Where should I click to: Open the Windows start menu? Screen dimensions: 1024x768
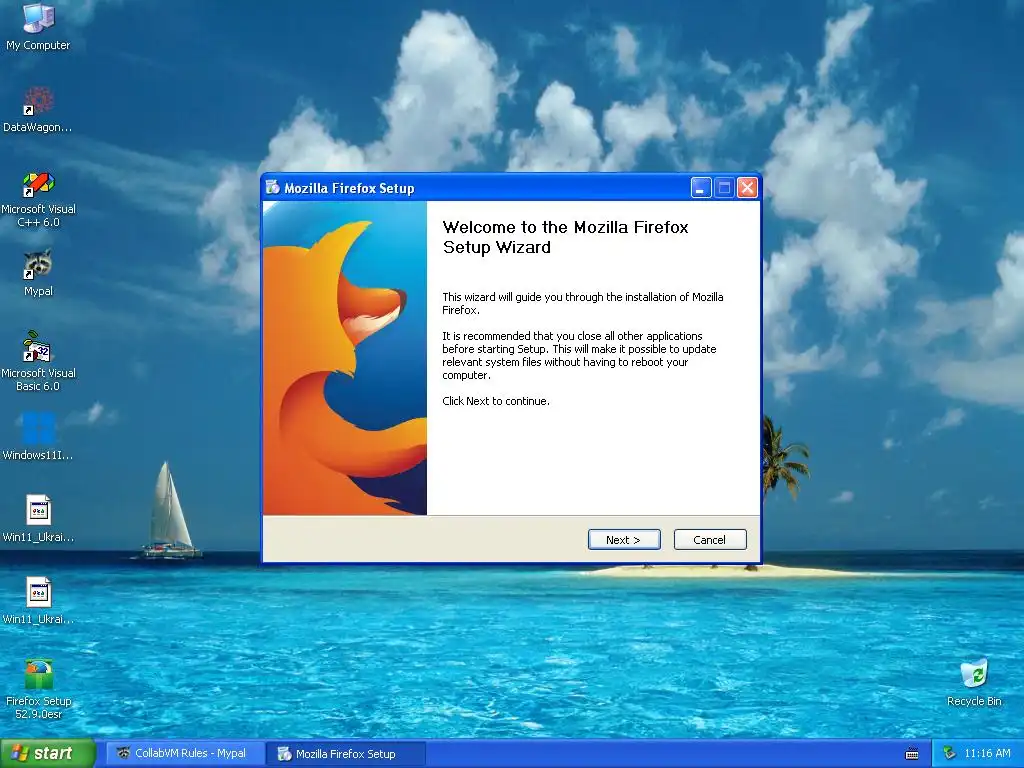[48, 754]
